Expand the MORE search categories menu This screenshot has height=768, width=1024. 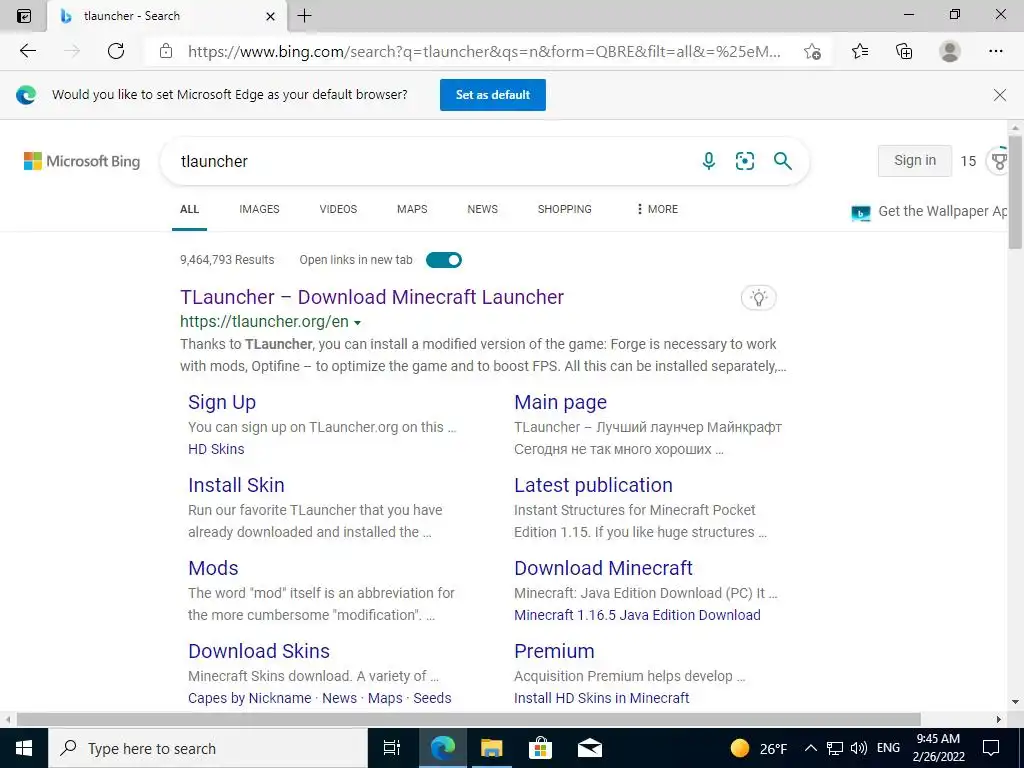657,209
